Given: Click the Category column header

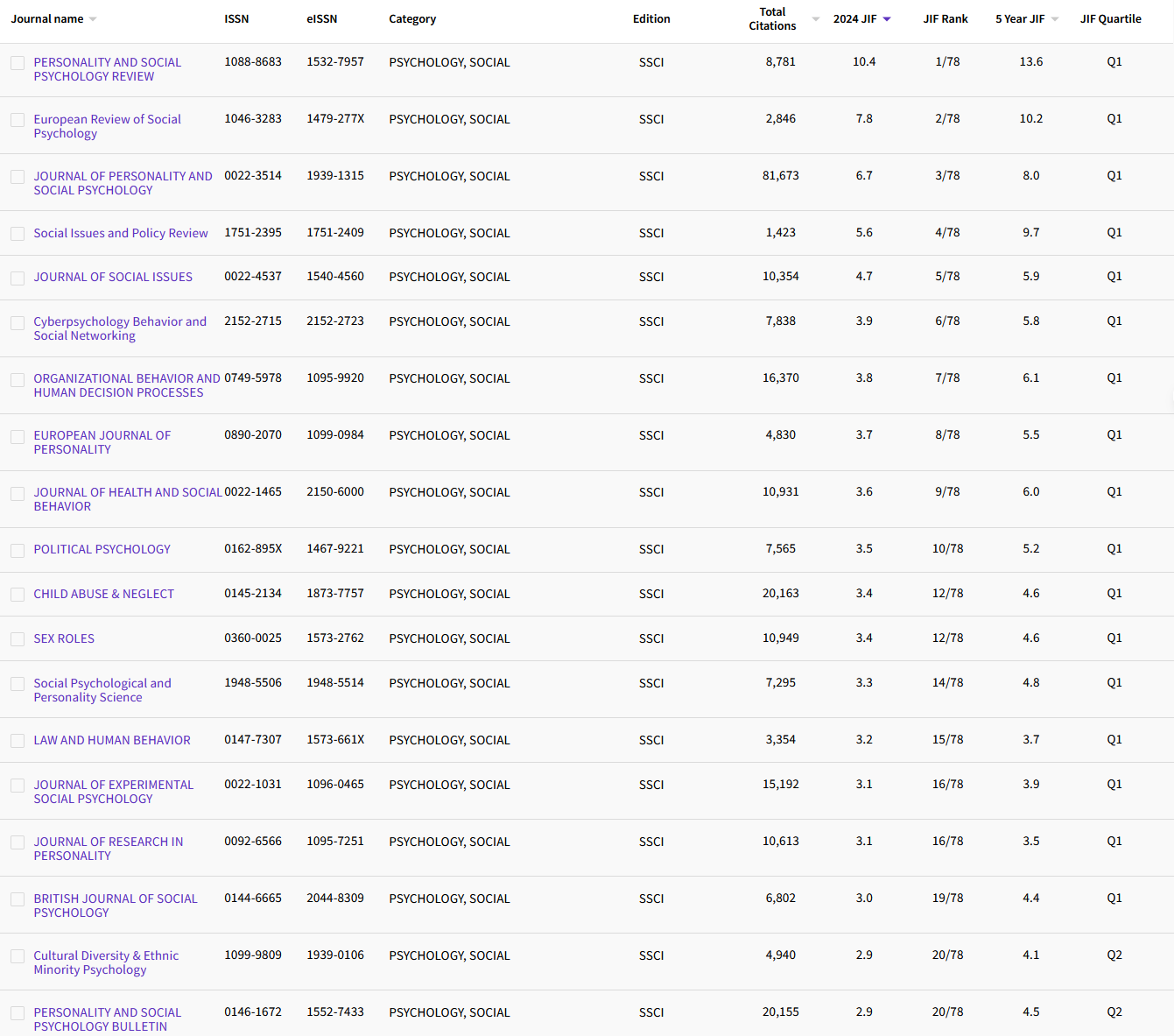Looking at the screenshot, I should pyautogui.click(x=412, y=19).
